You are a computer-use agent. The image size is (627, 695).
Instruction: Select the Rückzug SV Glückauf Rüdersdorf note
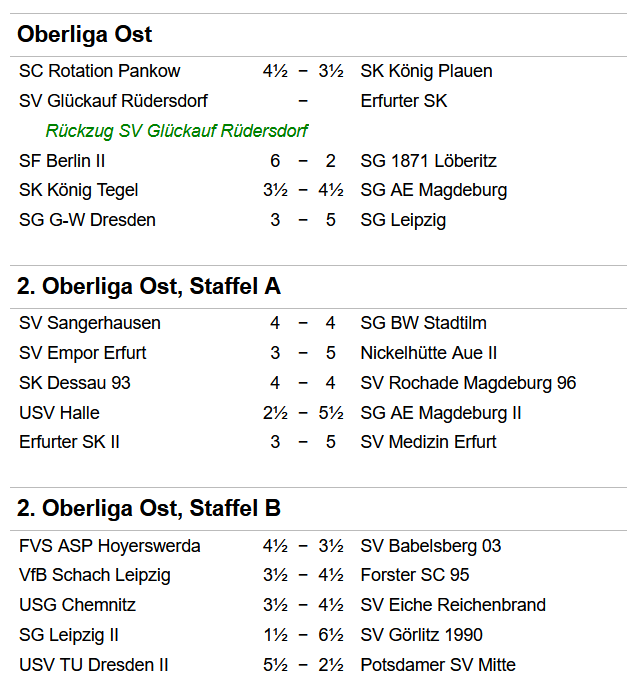pos(177,131)
